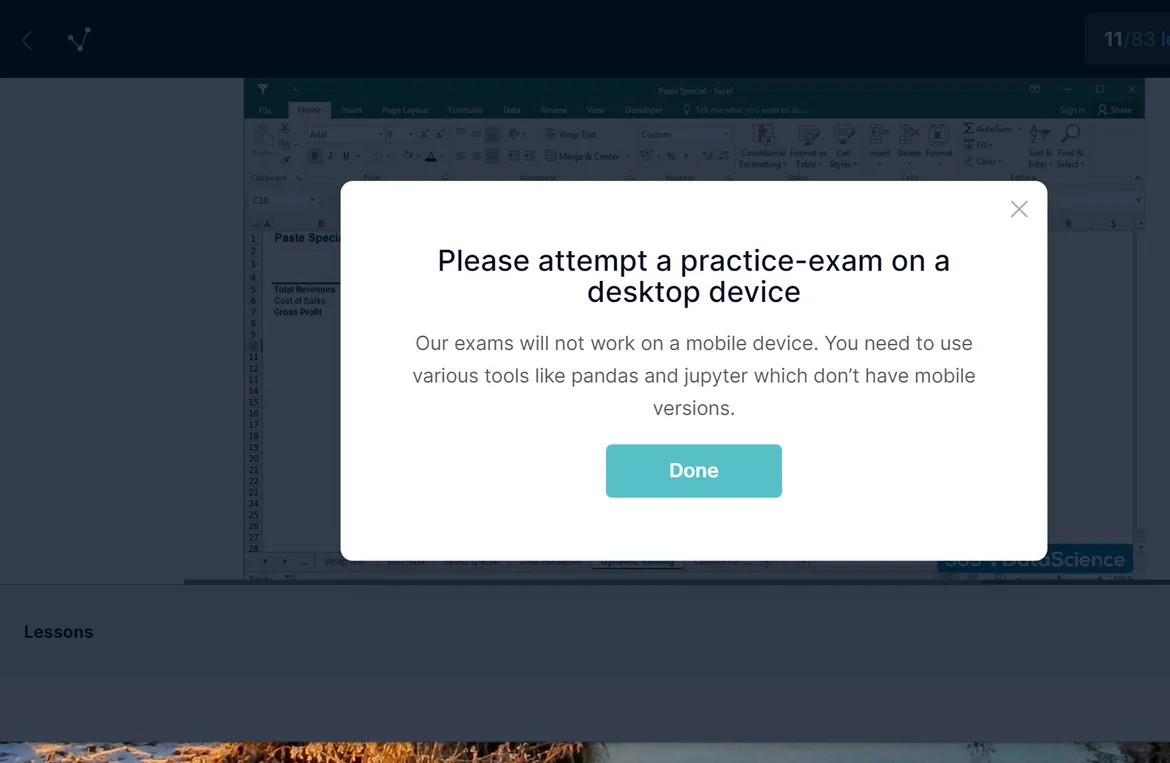Toggle Wrap Text in Alignment group

pos(571,134)
